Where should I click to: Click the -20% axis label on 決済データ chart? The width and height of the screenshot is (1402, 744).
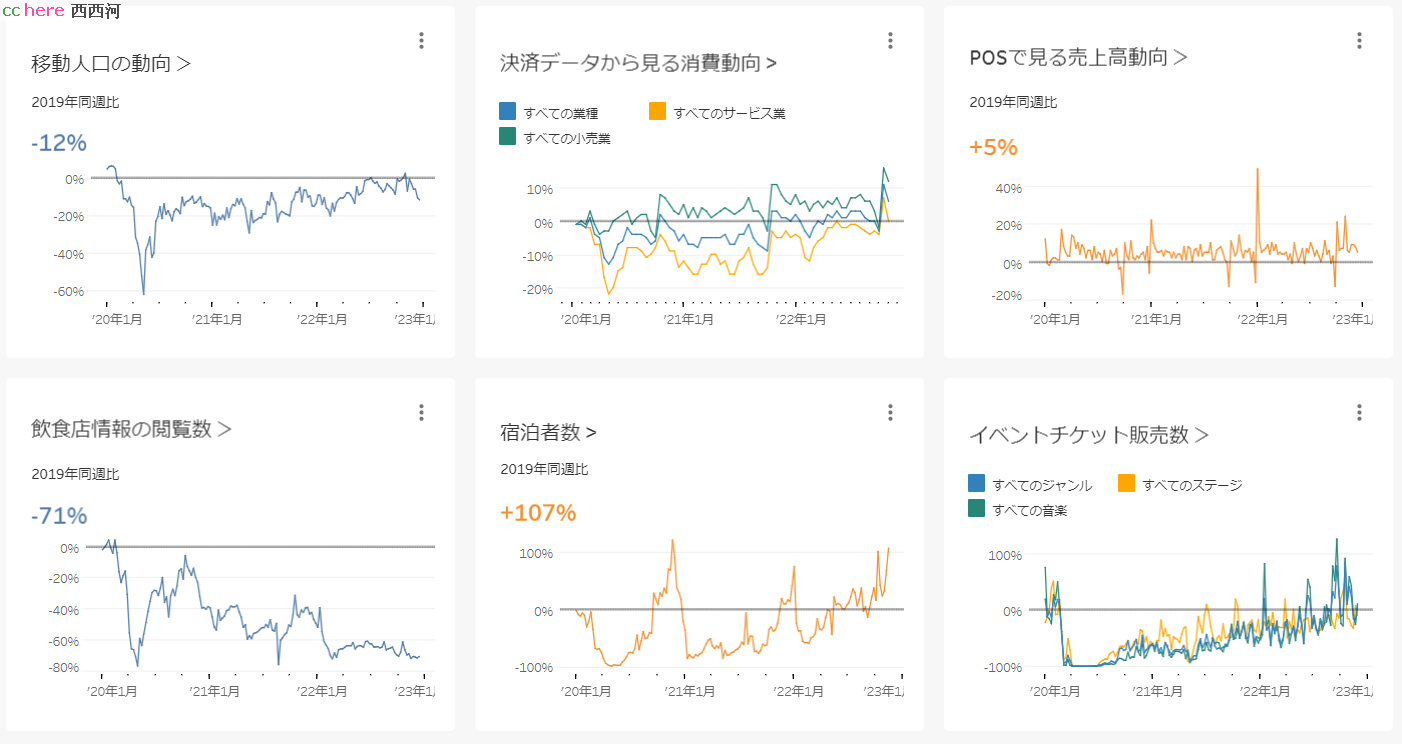pyautogui.click(x=538, y=289)
